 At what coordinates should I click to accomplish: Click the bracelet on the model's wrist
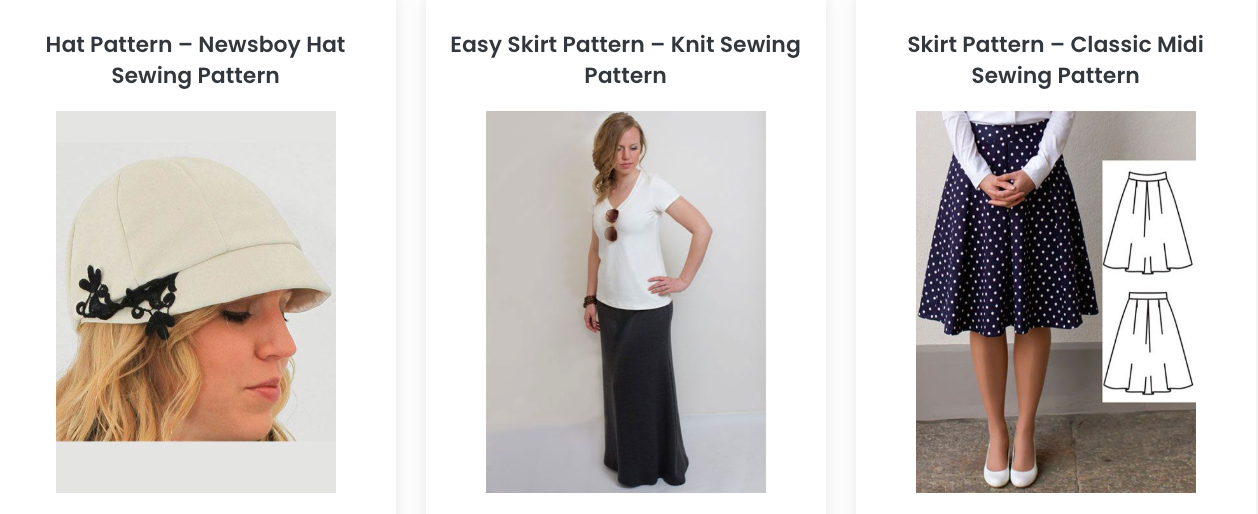(590, 302)
